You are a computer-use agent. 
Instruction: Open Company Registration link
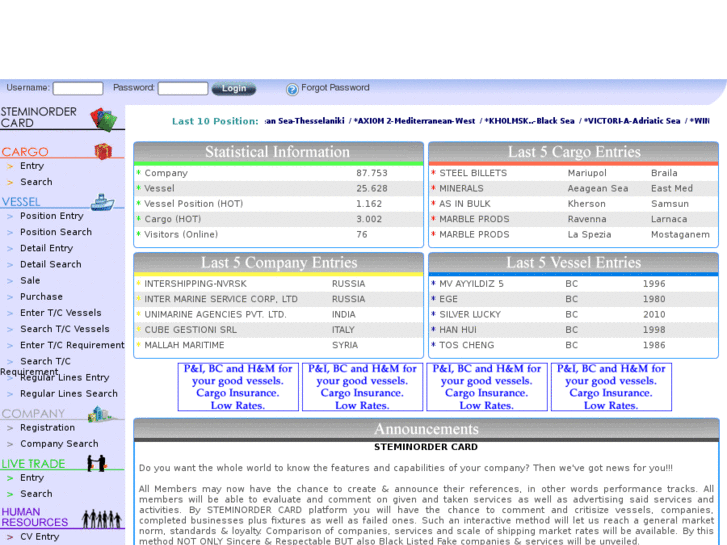(x=47, y=428)
